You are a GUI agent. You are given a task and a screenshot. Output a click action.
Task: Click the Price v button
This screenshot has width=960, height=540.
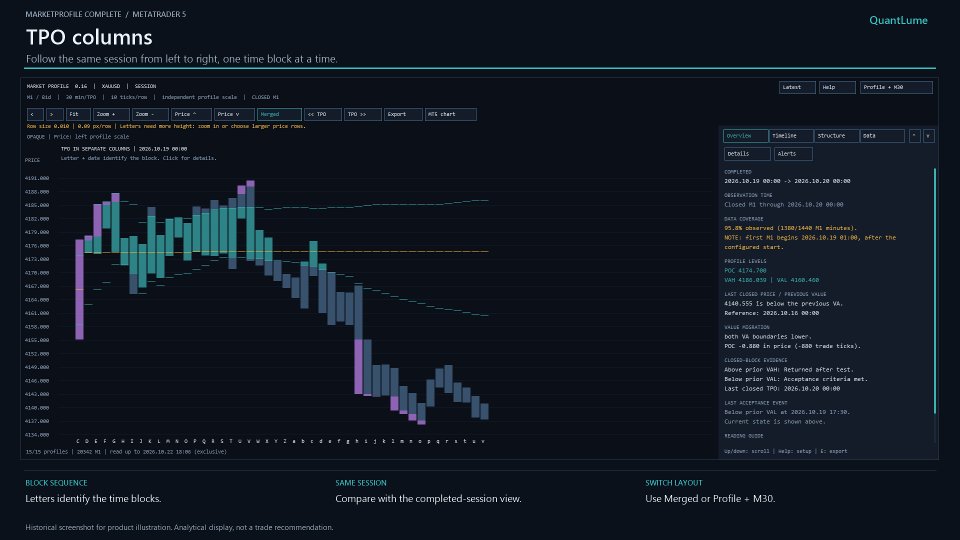point(234,114)
